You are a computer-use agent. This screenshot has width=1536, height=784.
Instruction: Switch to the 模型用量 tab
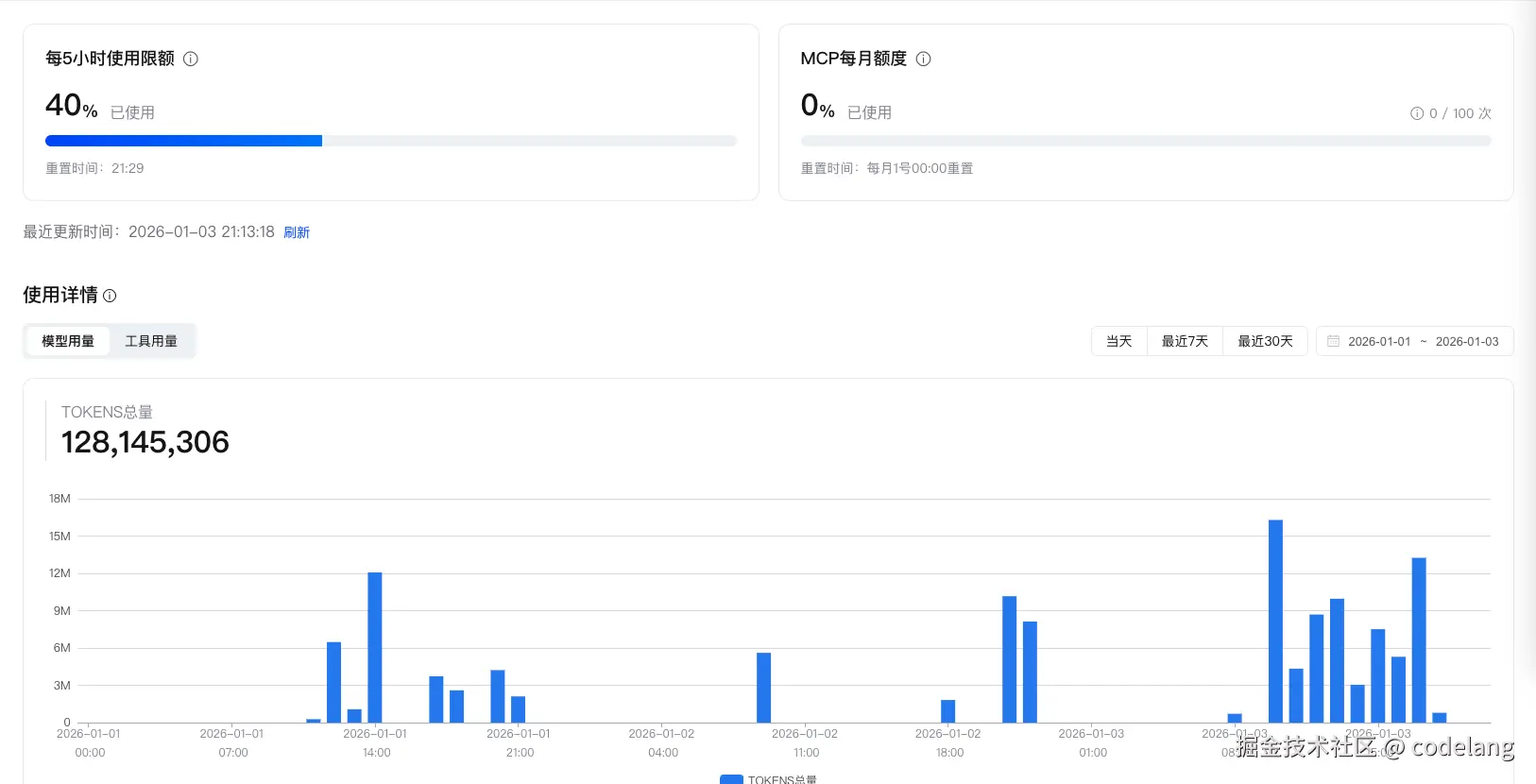(68, 341)
